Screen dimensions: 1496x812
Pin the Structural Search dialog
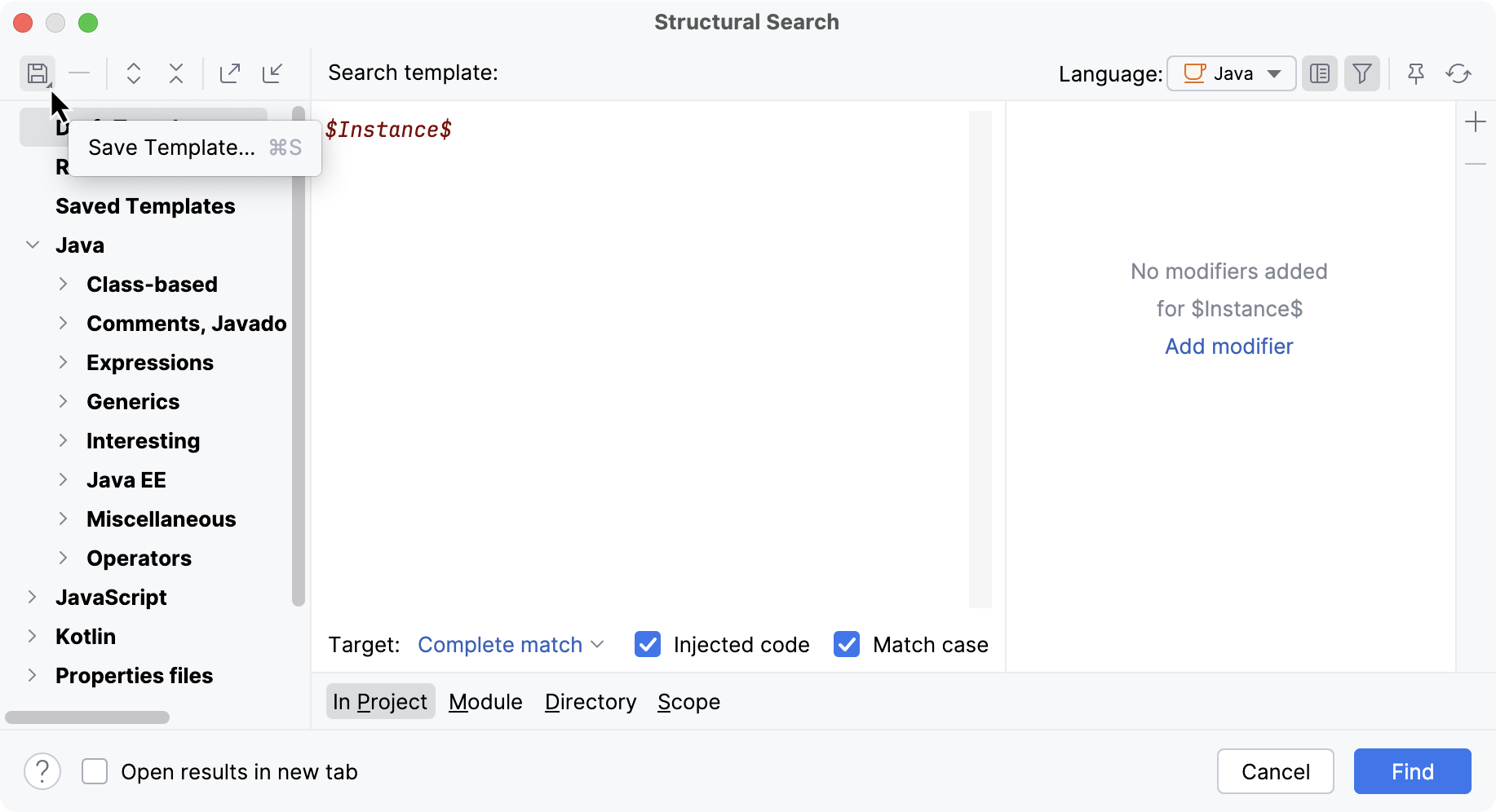(1415, 73)
